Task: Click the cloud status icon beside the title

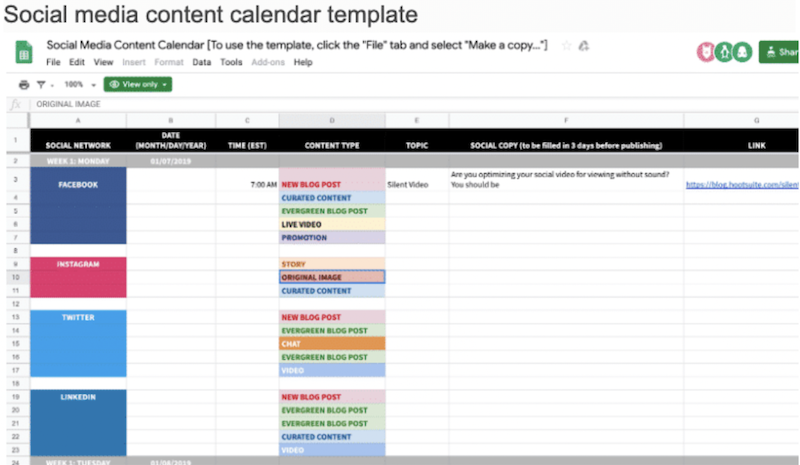Action: click(584, 46)
